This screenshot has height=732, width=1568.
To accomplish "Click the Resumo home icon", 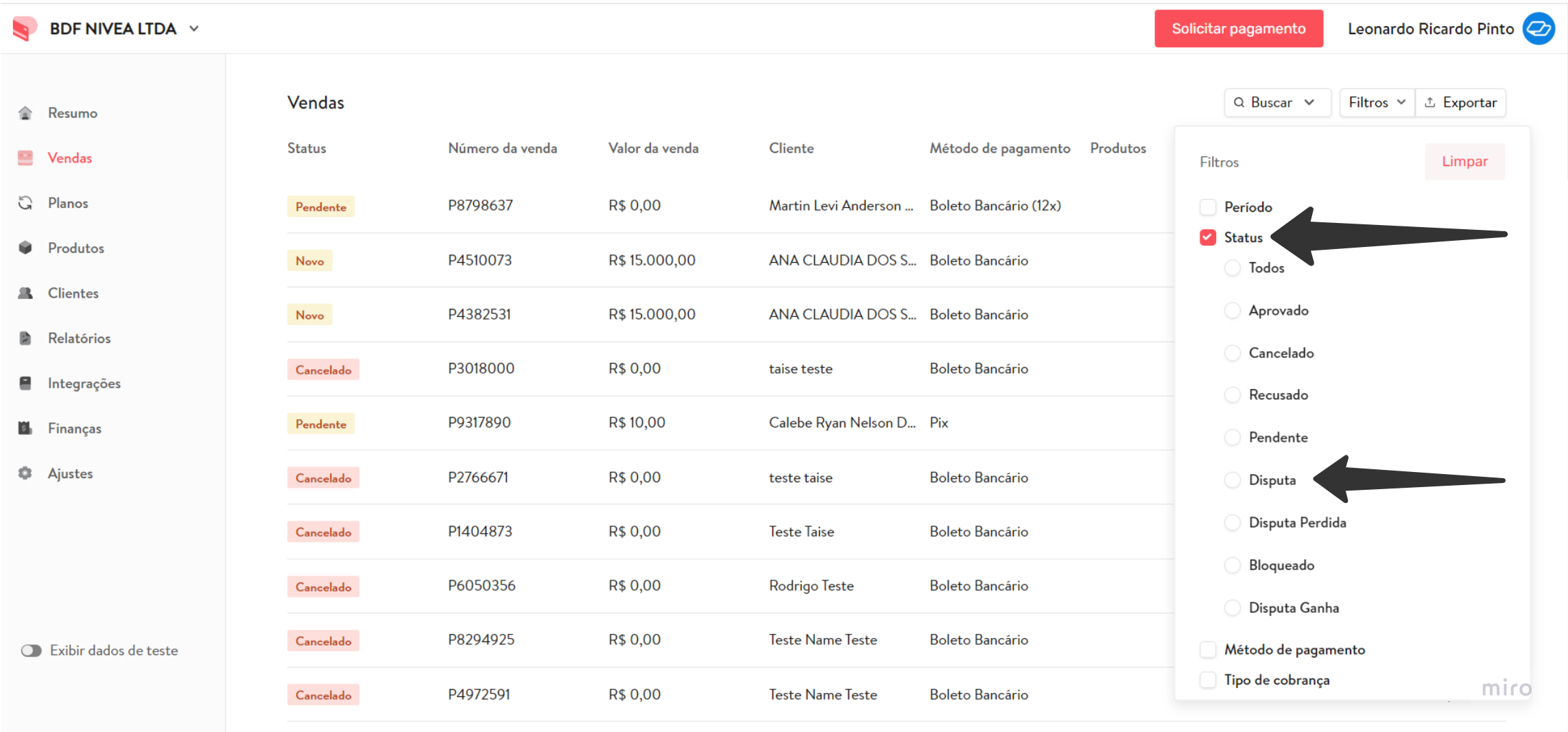I will (25, 113).
